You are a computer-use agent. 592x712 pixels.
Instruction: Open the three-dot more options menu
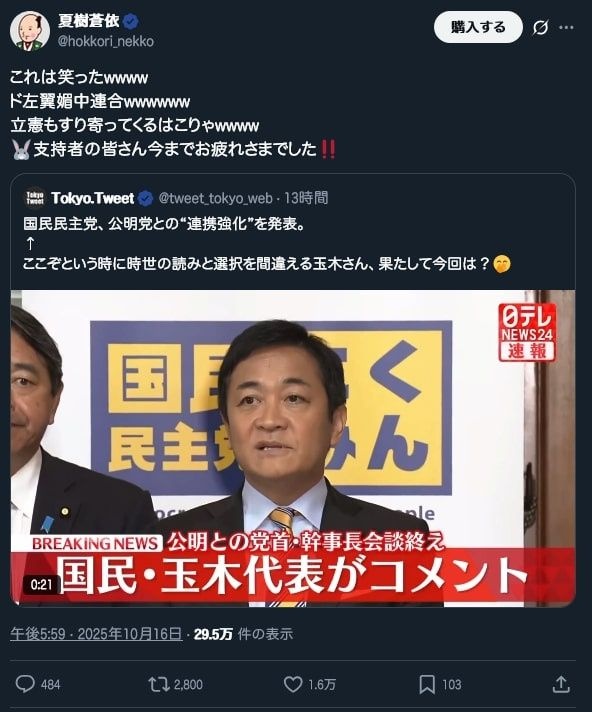566,28
